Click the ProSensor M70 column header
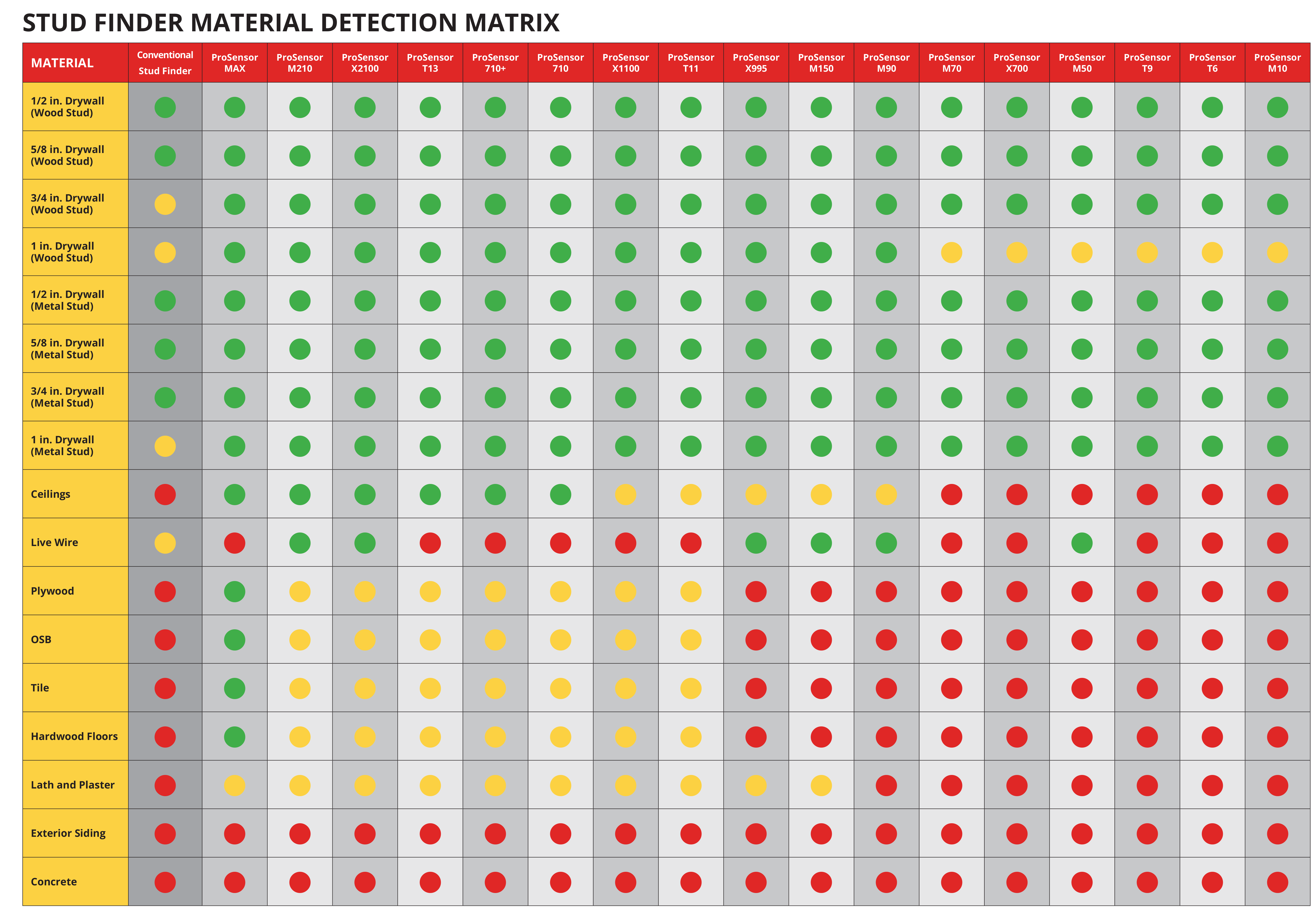This screenshot has width=1316, height=909. (x=952, y=63)
